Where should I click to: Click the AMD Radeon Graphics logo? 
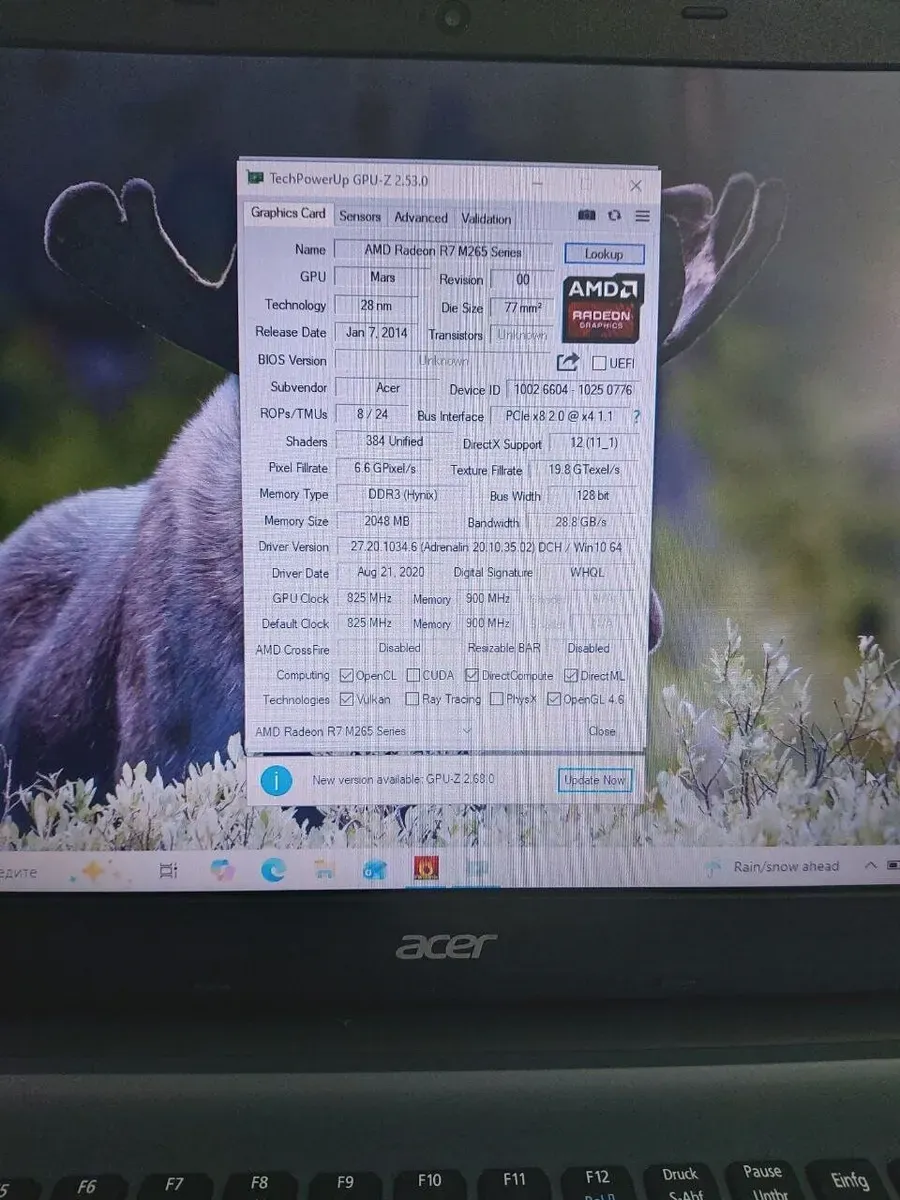603,308
